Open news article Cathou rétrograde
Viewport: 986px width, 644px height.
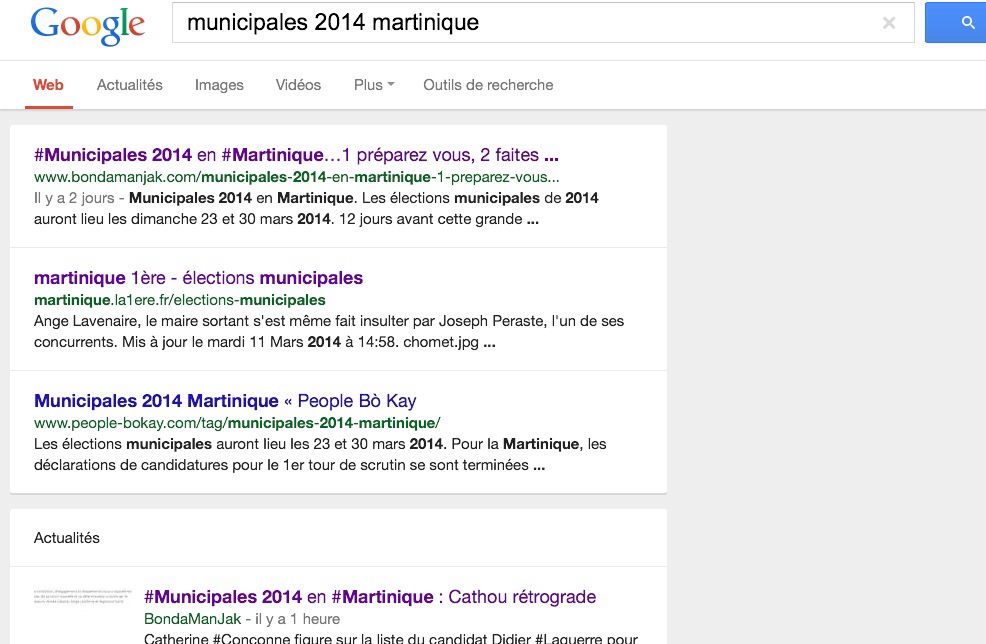370,596
